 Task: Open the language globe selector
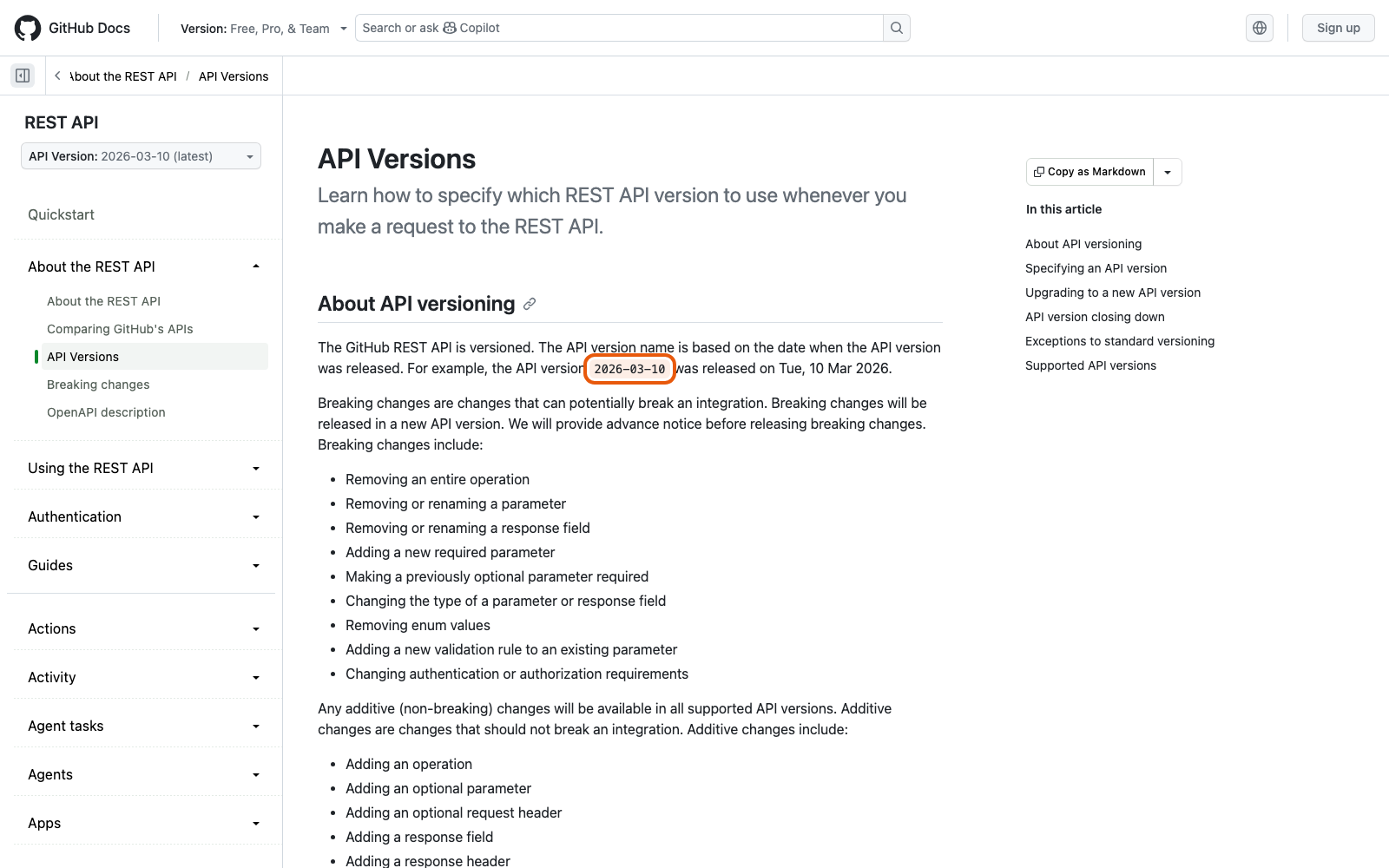(1260, 28)
